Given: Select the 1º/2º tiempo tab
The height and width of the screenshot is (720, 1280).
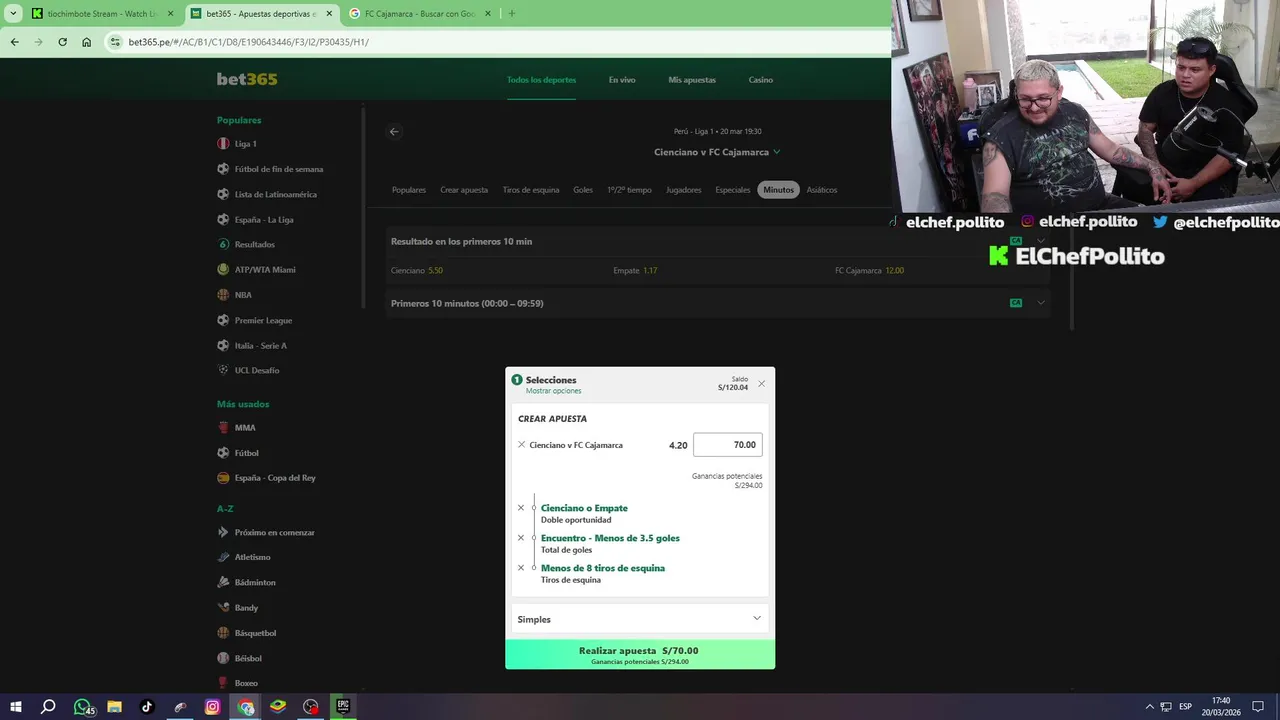Looking at the screenshot, I should [x=629, y=190].
